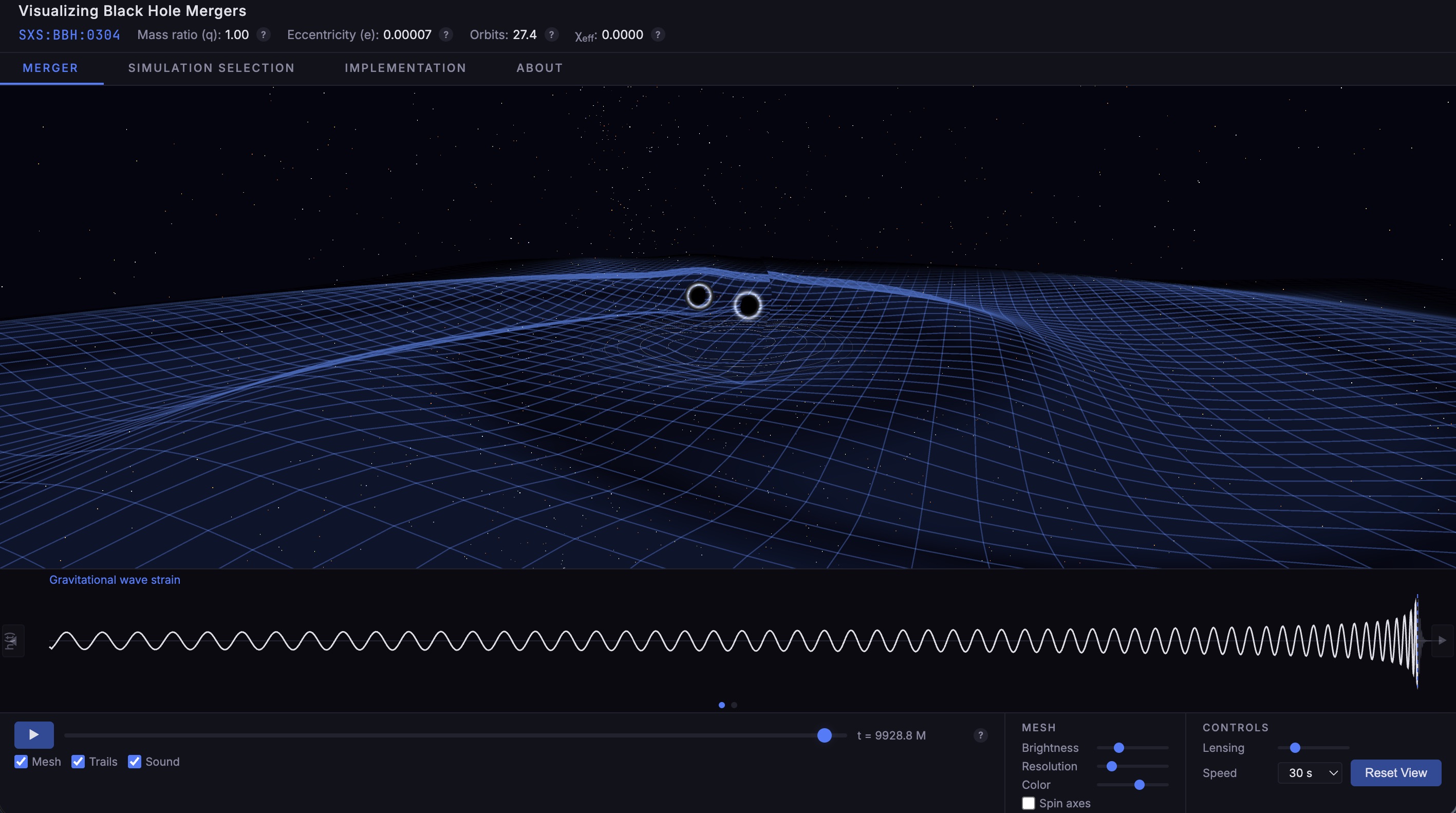1456x813 pixels.
Task: Open the IMPLEMENTATION tab
Action: coord(405,68)
